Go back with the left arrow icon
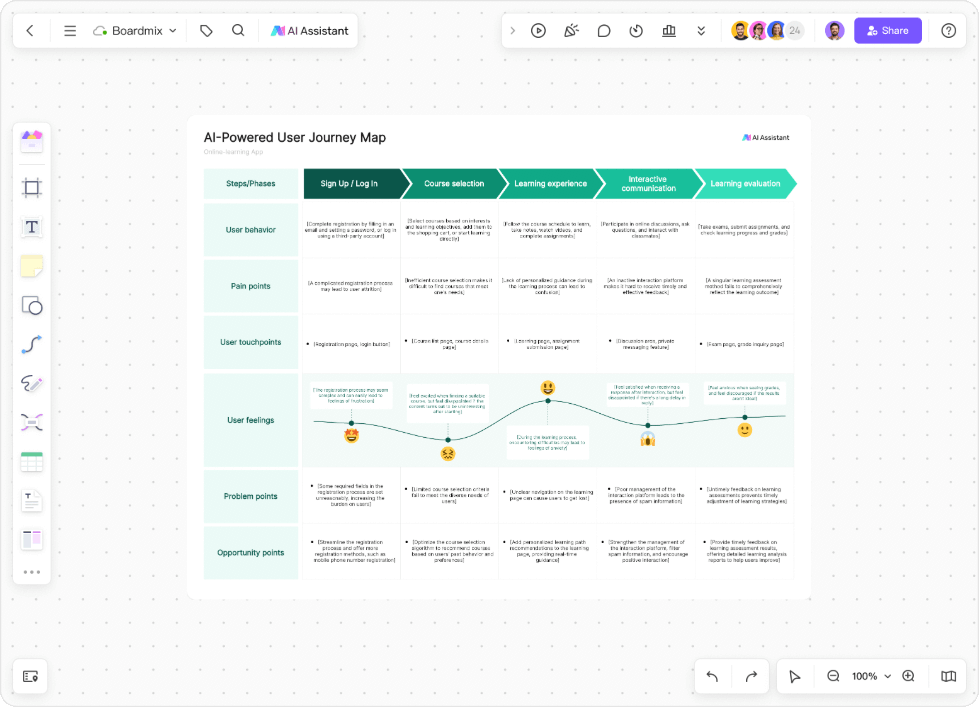The height and width of the screenshot is (707, 979). coord(30,31)
